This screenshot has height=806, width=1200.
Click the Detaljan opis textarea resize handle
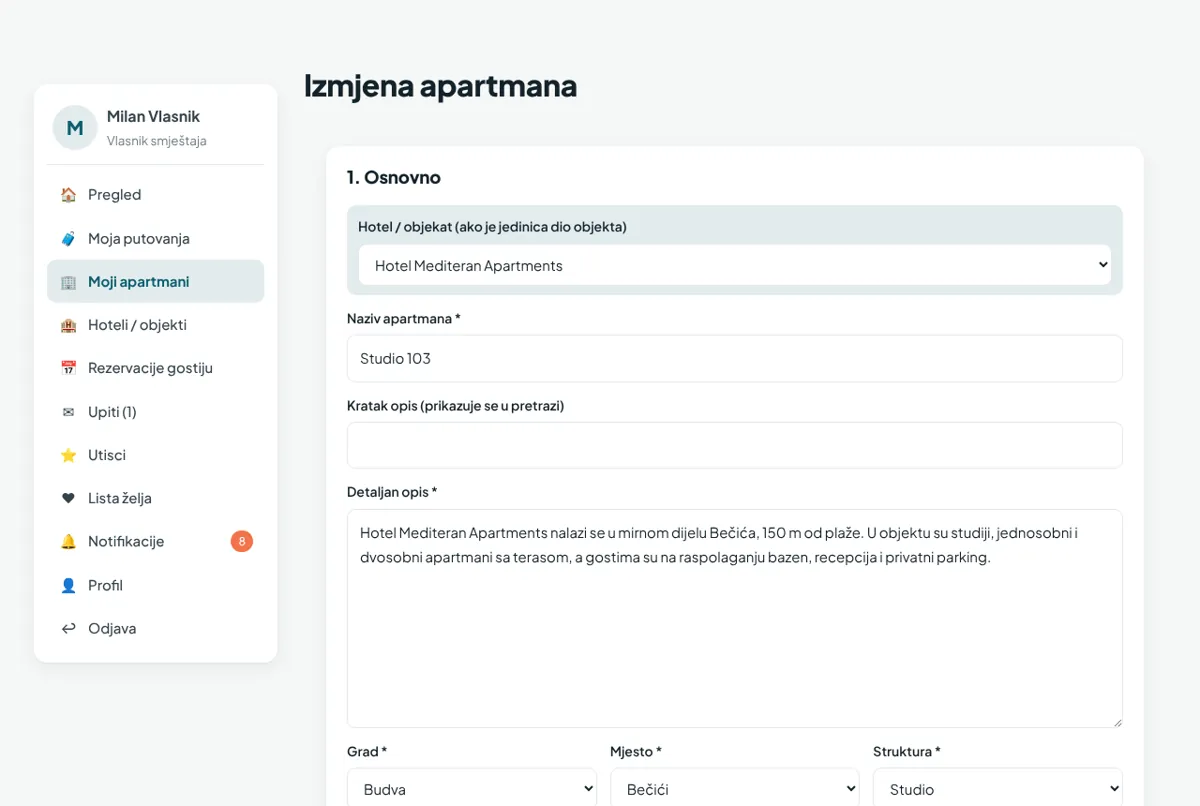click(1116, 721)
